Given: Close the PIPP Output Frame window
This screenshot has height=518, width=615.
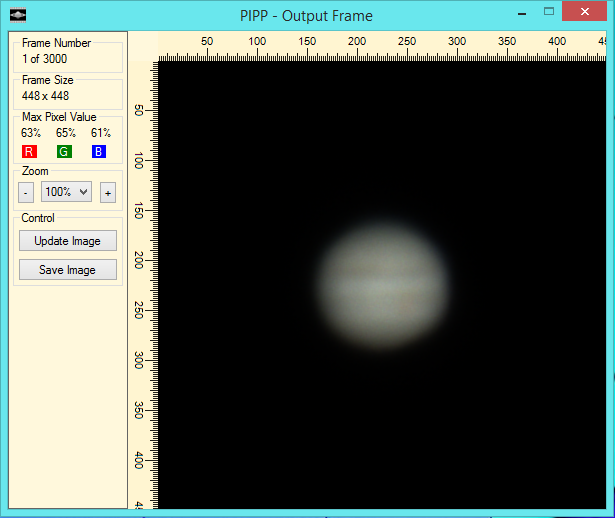Looking at the screenshot, I should tap(584, 11).
